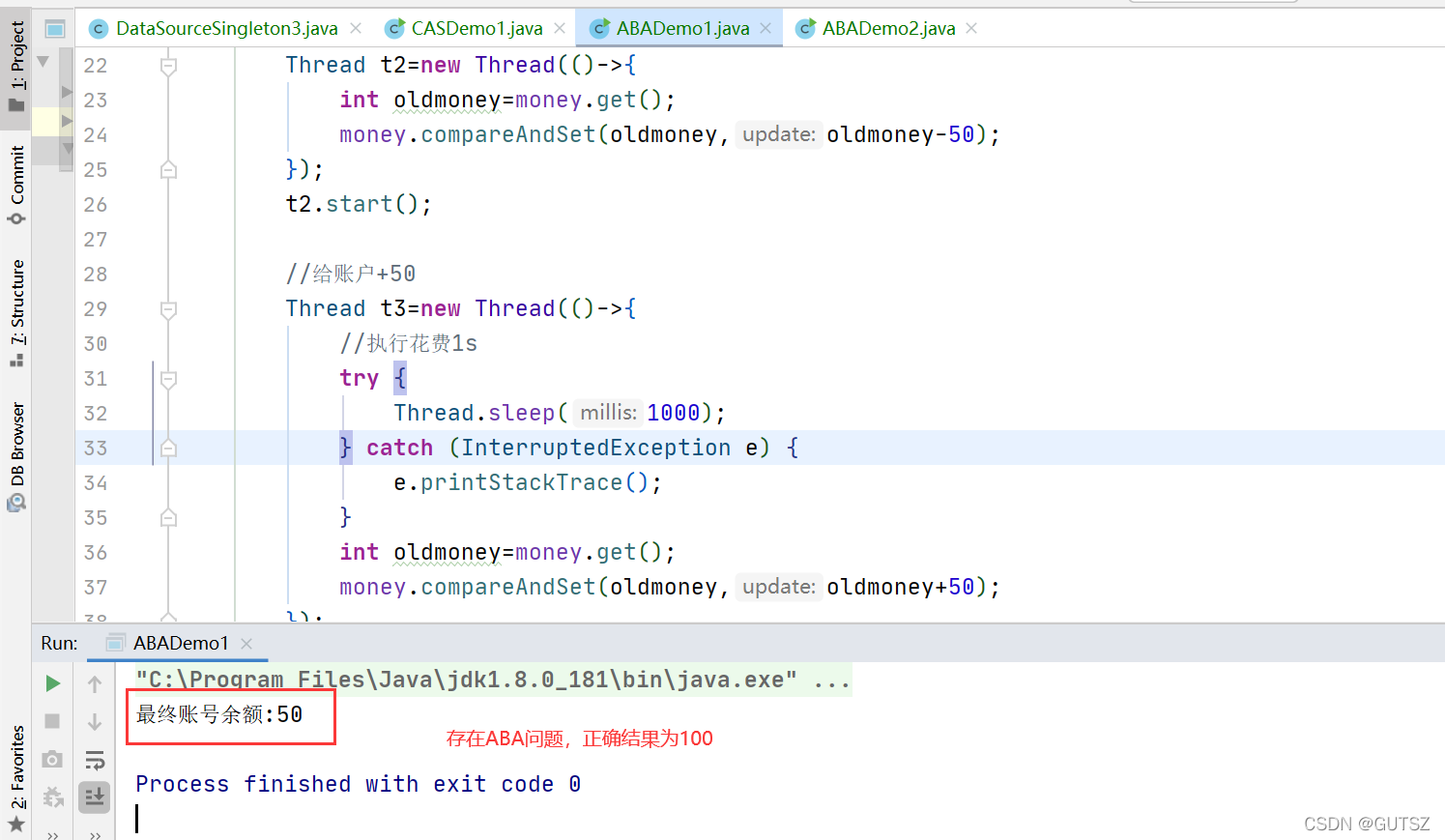The height and width of the screenshot is (840, 1445).
Task: Click the highlighted project tree row arrow
Action: pos(67,122)
